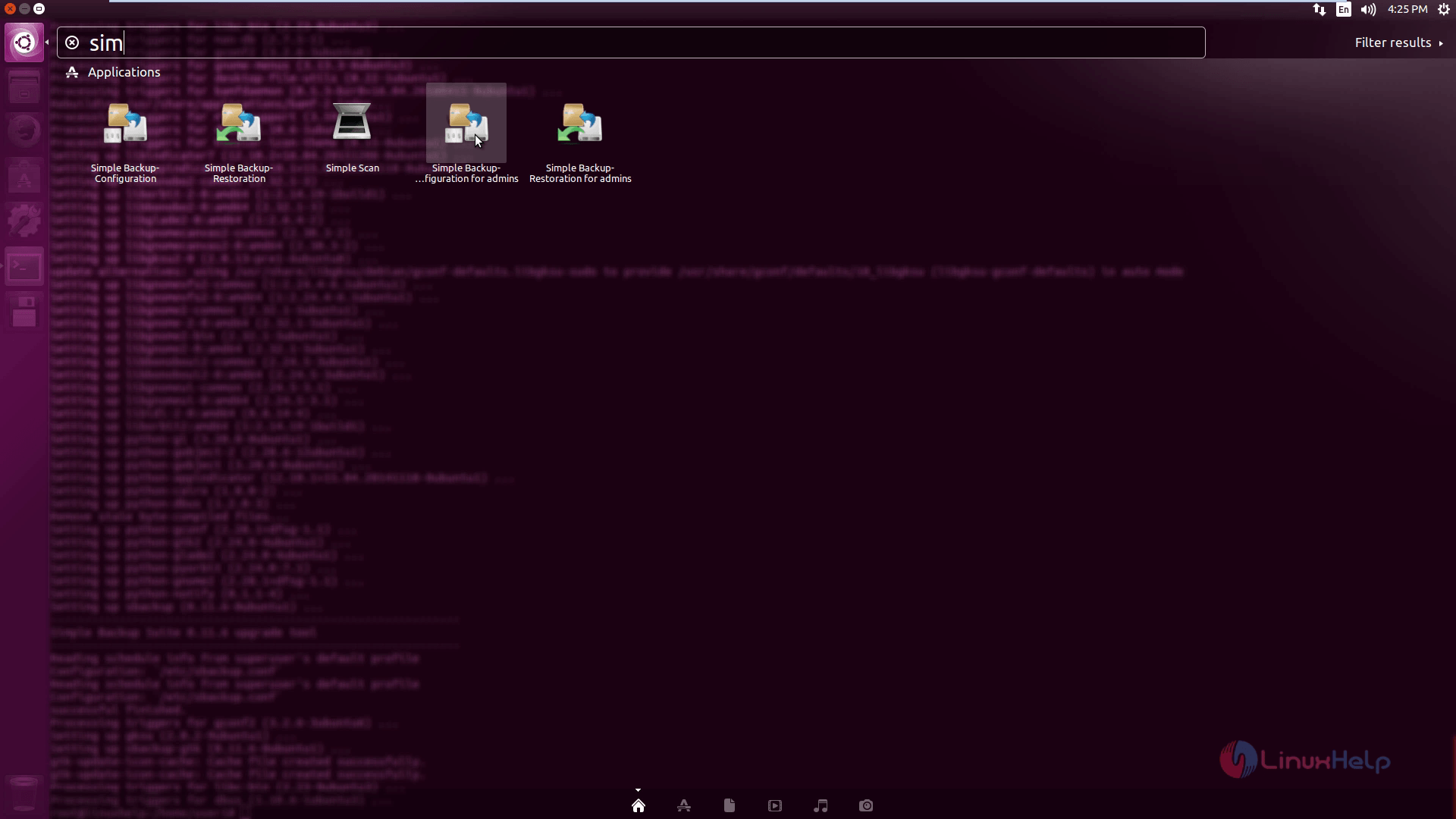Click the Ubuntu Dash home button
1456x819 pixels.
click(24, 42)
